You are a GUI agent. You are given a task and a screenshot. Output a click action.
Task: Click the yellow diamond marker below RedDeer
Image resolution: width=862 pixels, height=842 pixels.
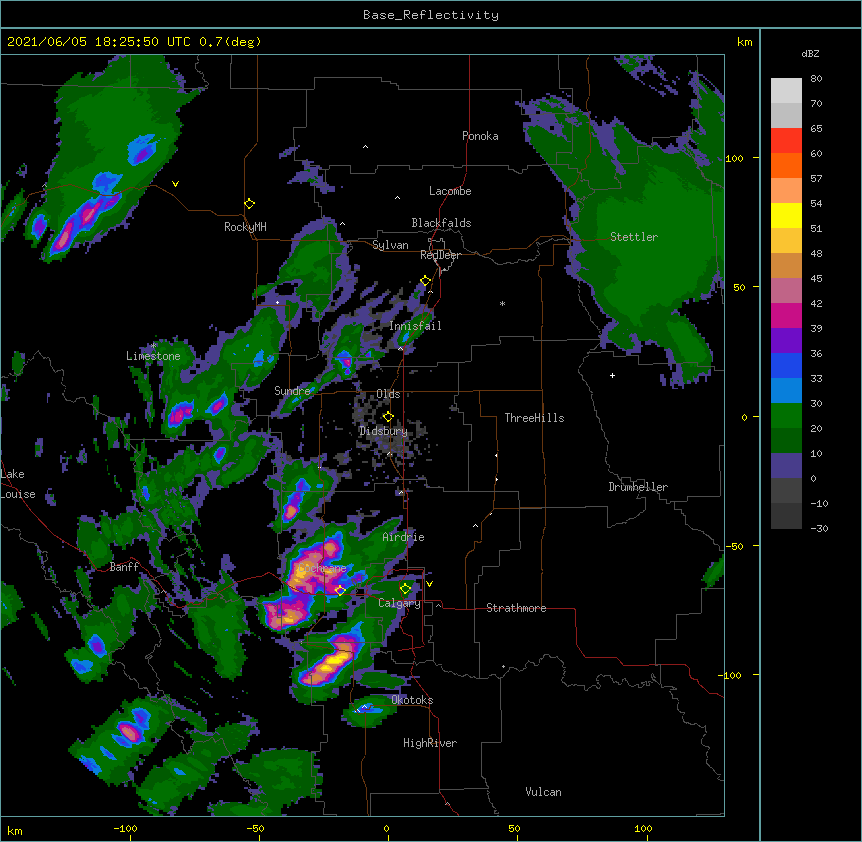[x=426, y=281]
